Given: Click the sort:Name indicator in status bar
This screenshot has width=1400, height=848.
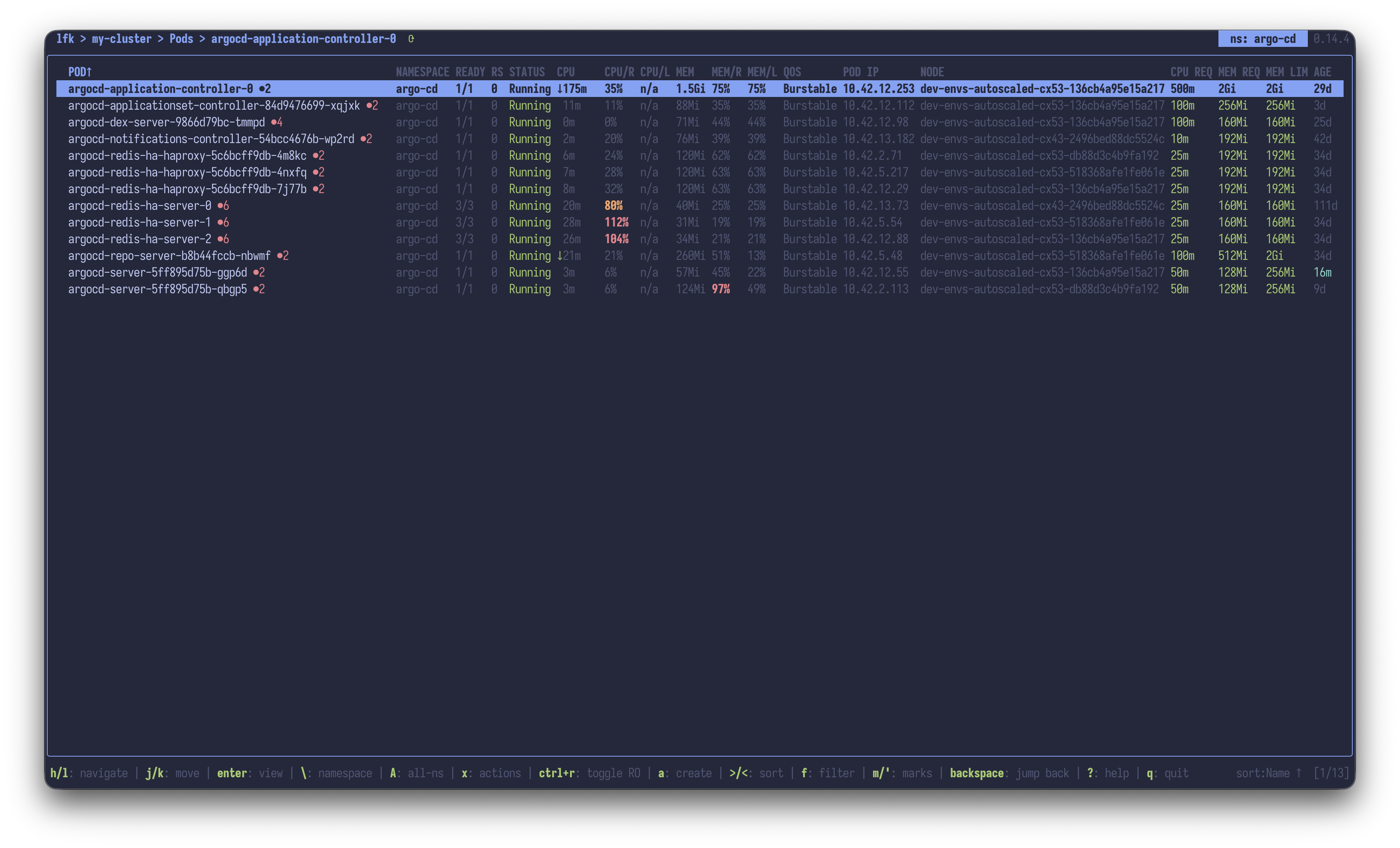Looking at the screenshot, I should click(x=1268, y=773).
